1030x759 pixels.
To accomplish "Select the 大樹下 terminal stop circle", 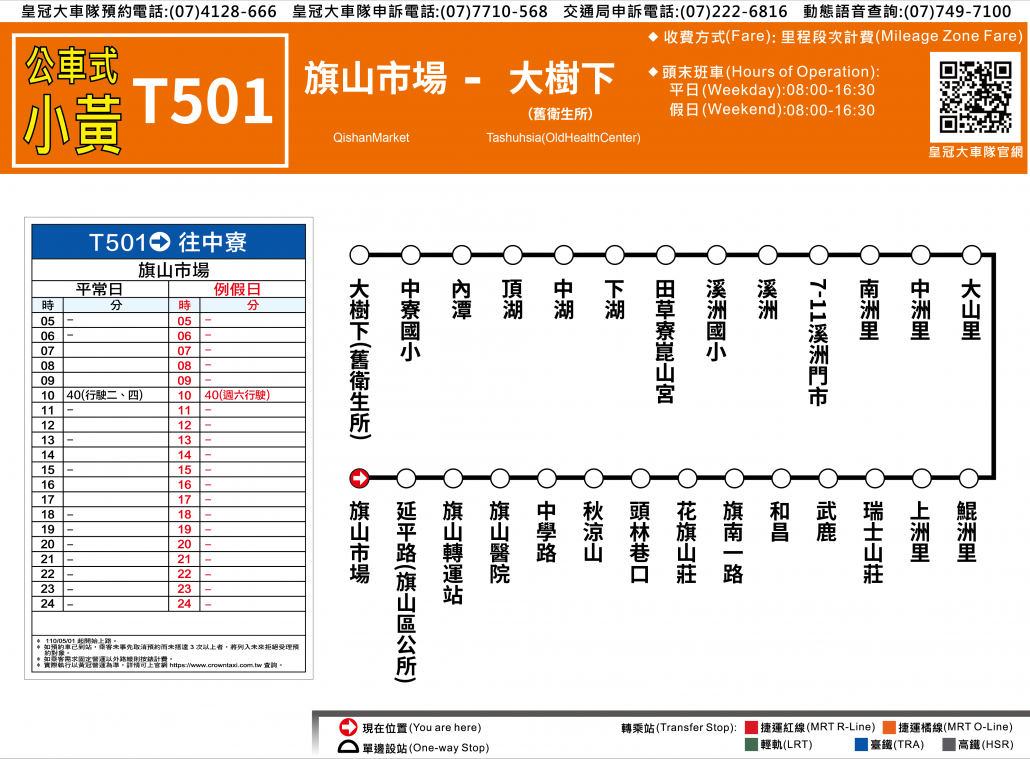I will coord(359,255).
